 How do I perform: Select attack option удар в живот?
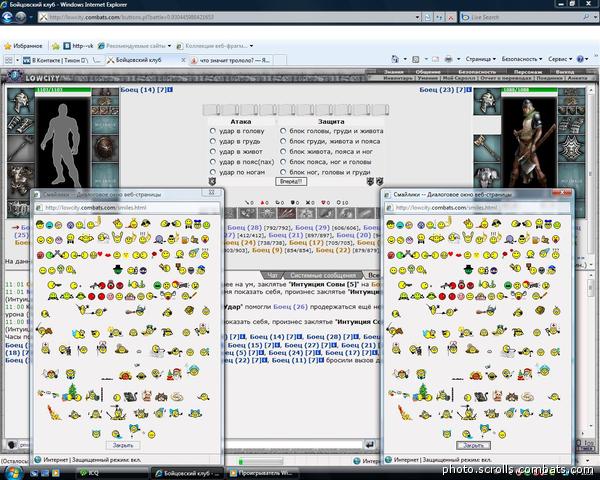pyautogui.click(x=213, y=152)
